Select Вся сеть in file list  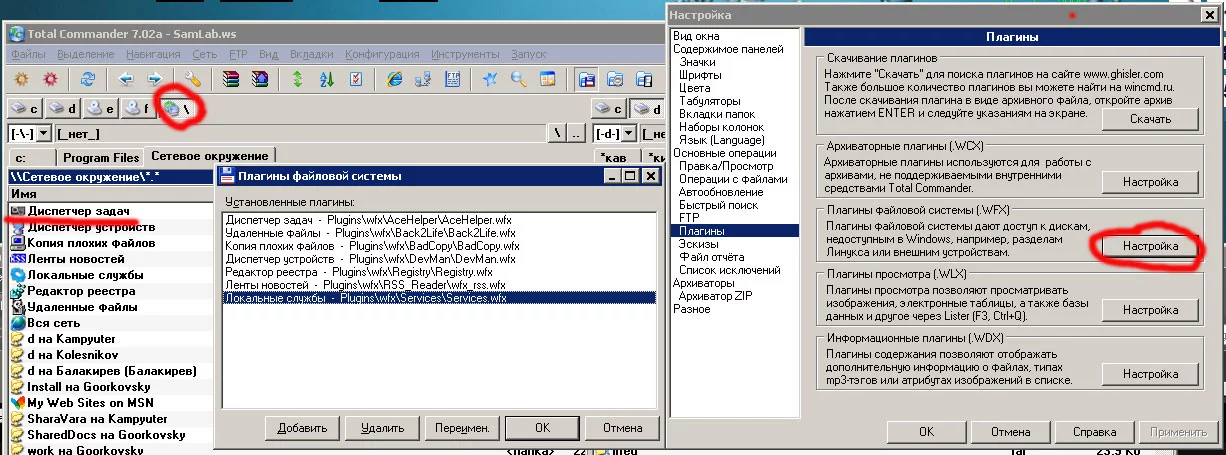53,322
